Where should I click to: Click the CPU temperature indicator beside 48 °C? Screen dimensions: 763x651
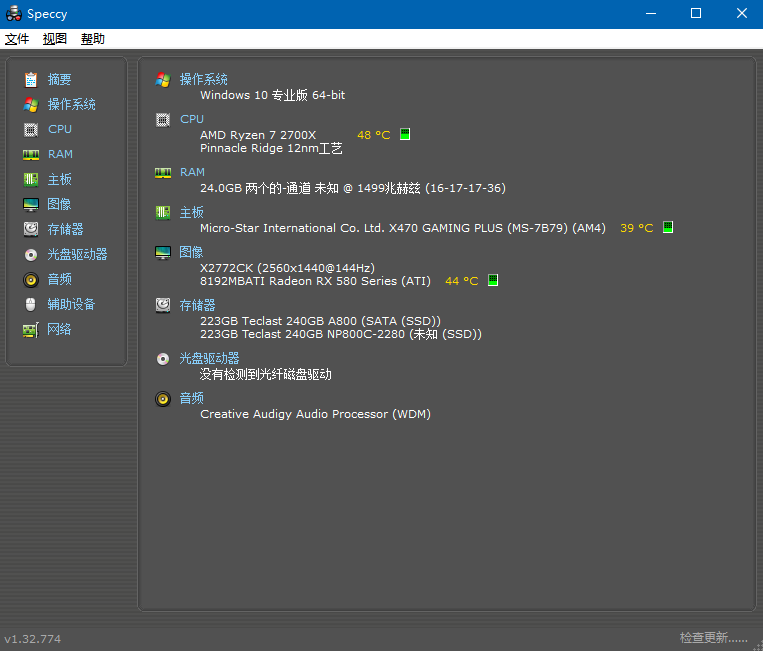(x=405, y=134)
